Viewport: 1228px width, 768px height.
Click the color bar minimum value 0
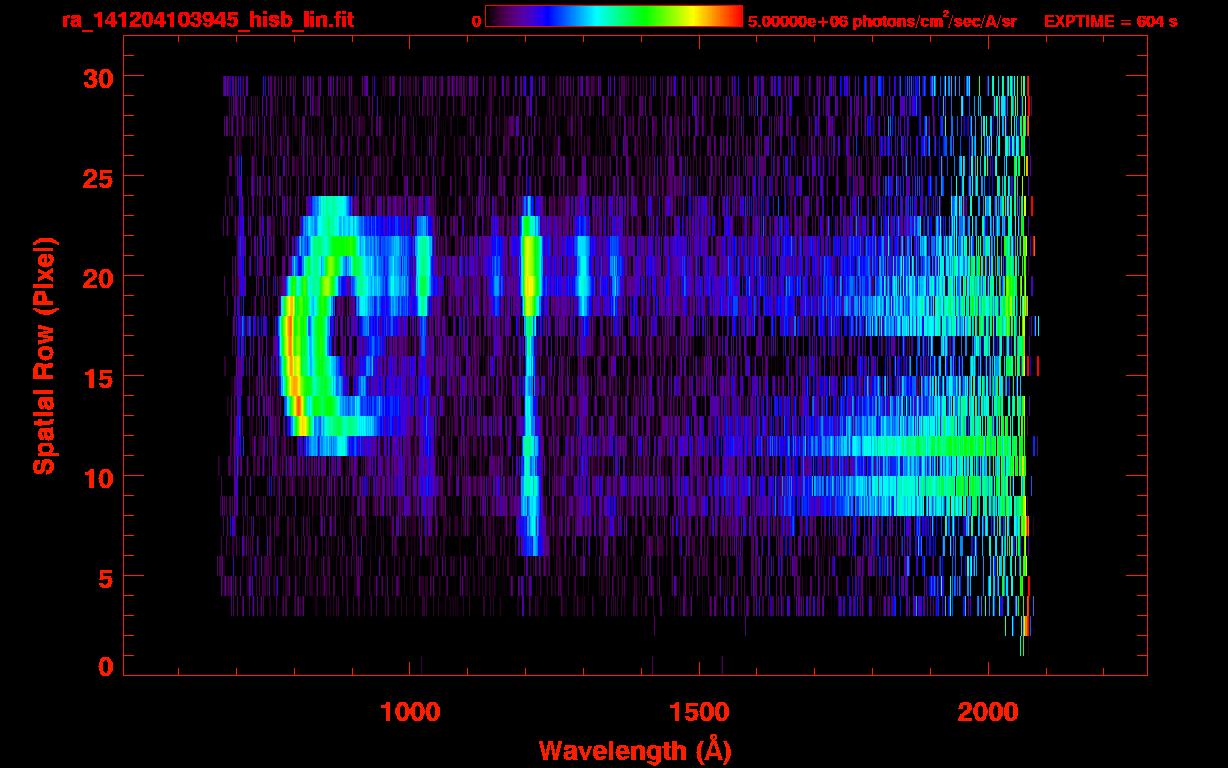pos(476,22)
